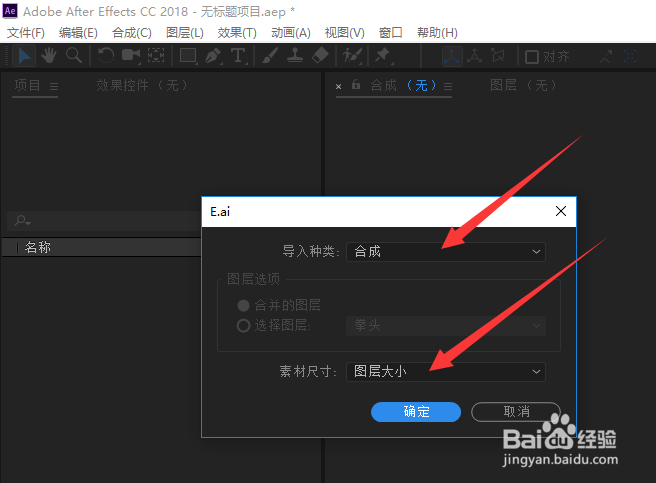Toggle the snap bounding-box icon
The height and width of the screenshot is (483, 656).
coord(630,56)
